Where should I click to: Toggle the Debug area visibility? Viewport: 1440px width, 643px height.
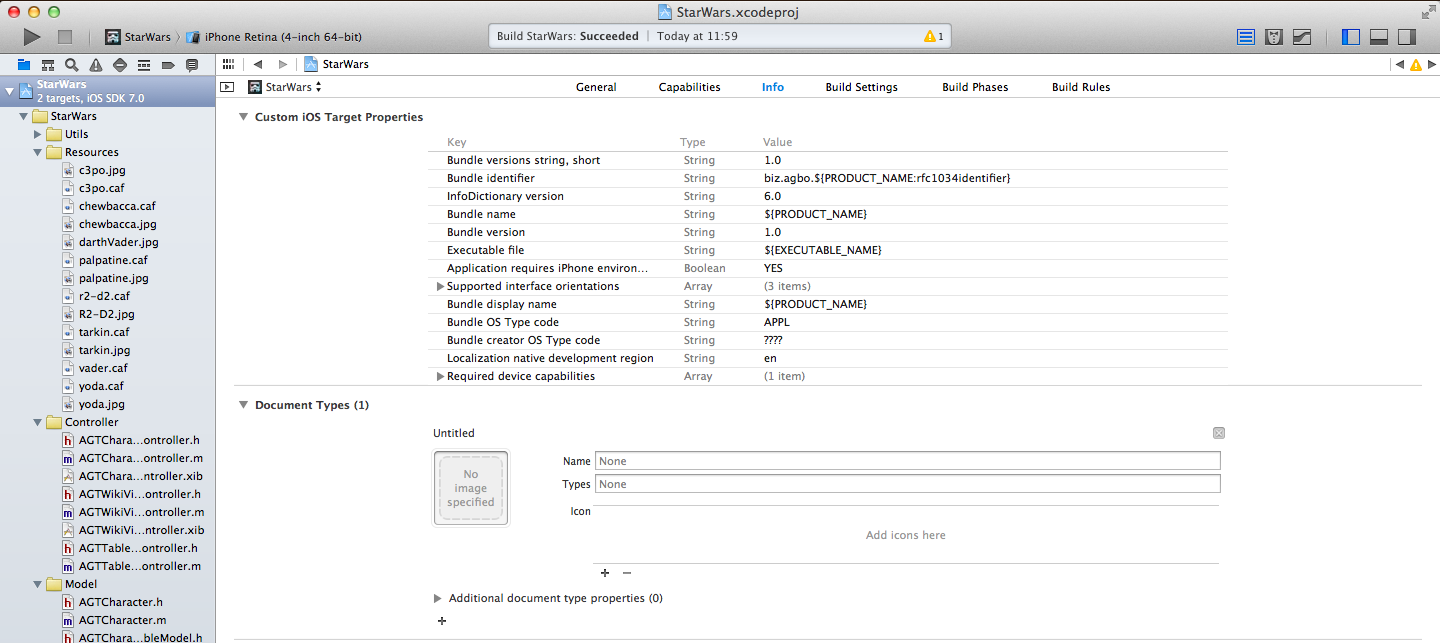pyautogui.click(x=1380, y=36)
